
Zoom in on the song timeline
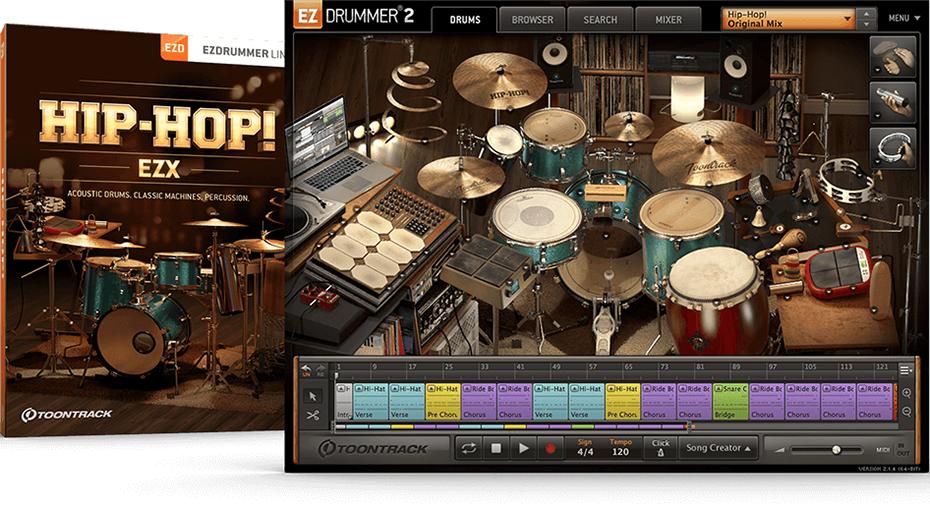[x=906, y=393]
